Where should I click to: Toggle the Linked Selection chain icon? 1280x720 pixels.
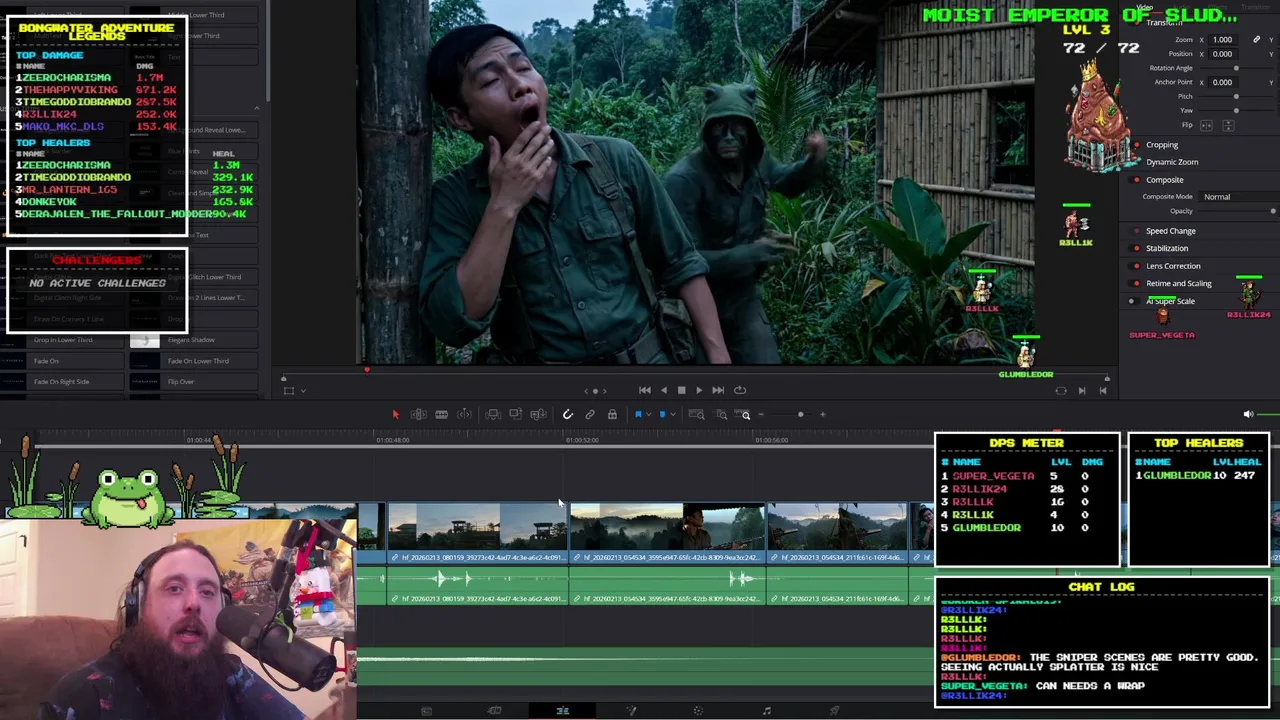tap(590, 414)
